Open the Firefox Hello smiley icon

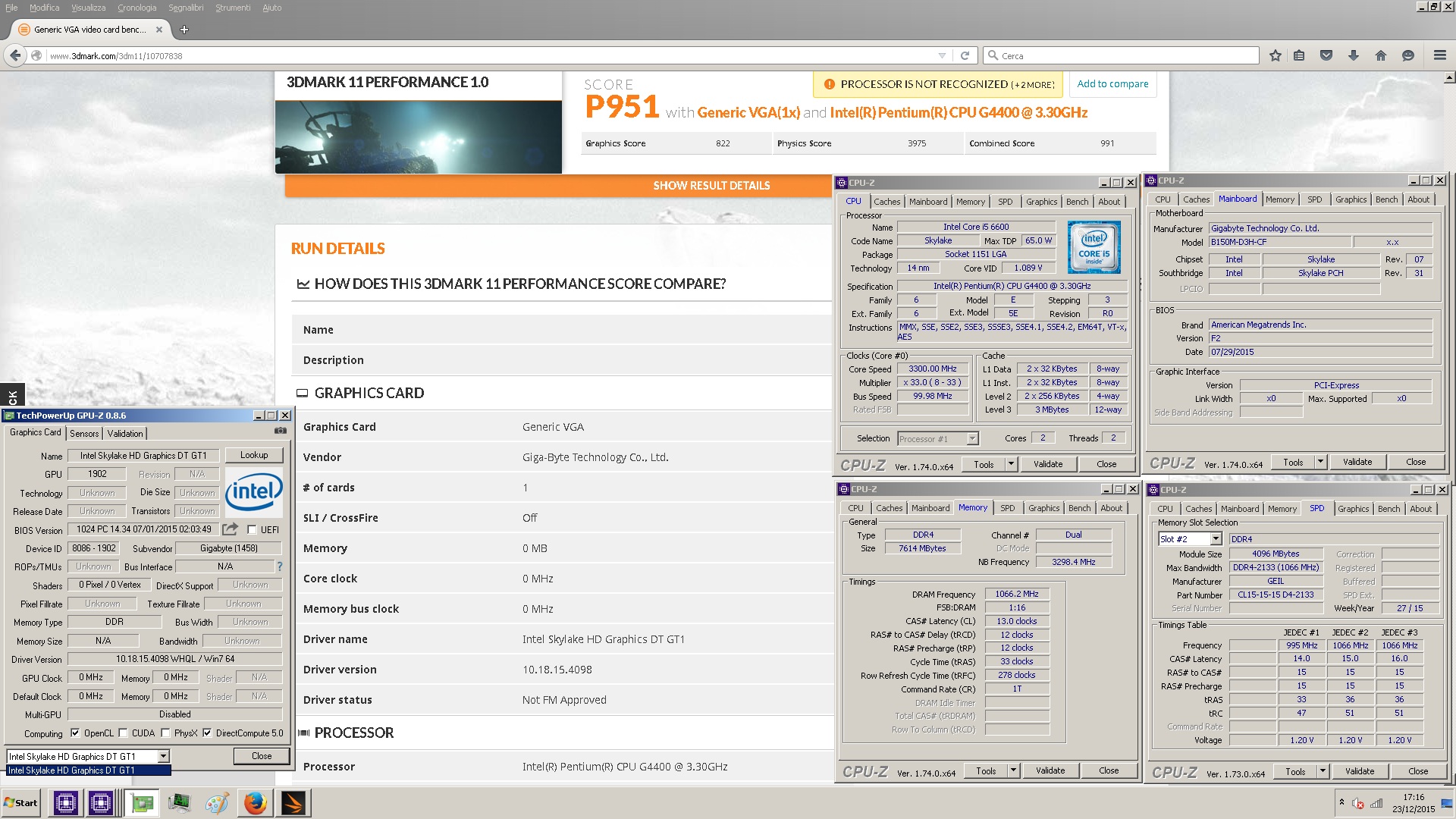coord(1408,55)
